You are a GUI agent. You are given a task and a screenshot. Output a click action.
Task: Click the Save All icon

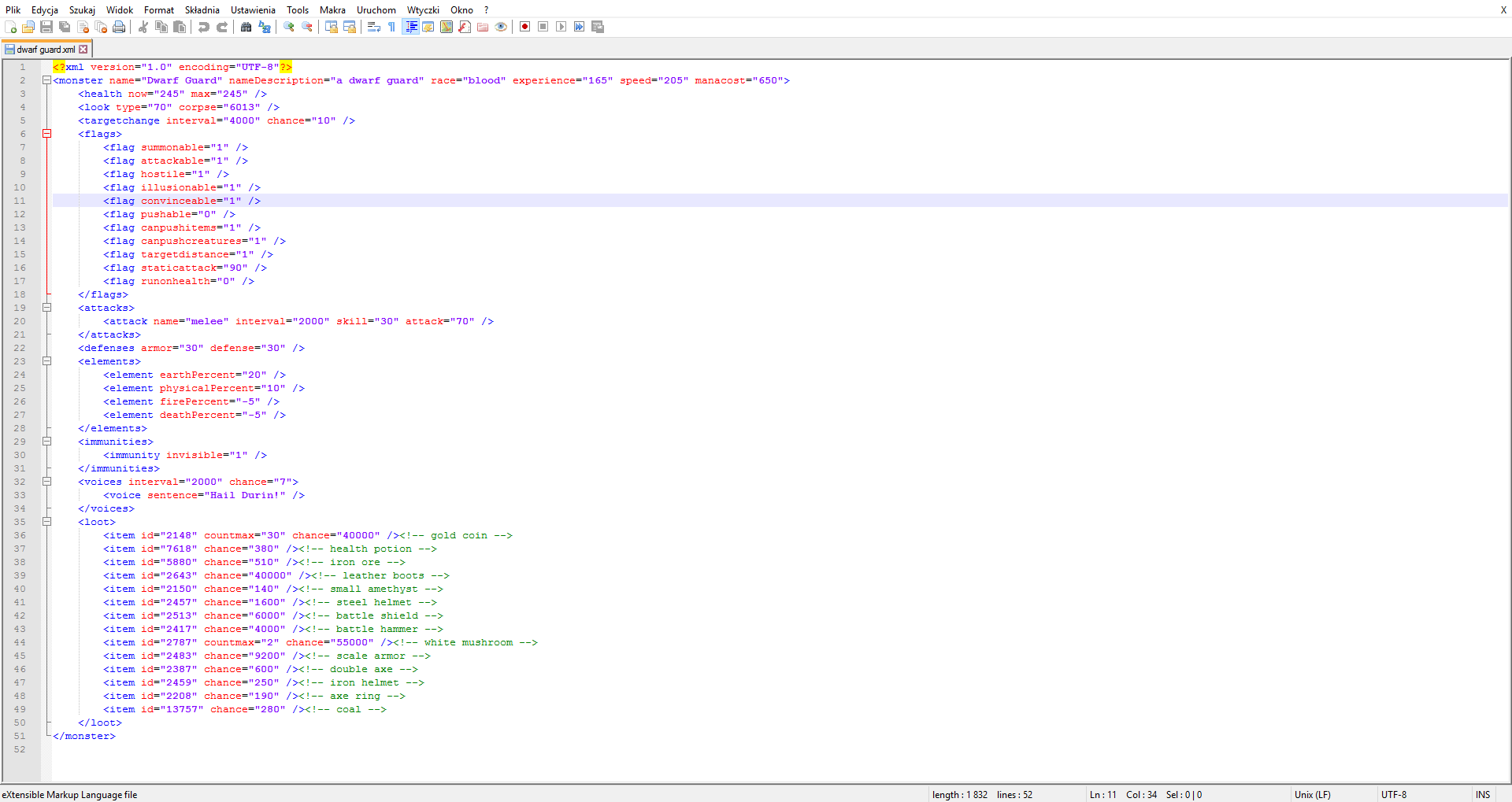65,27
